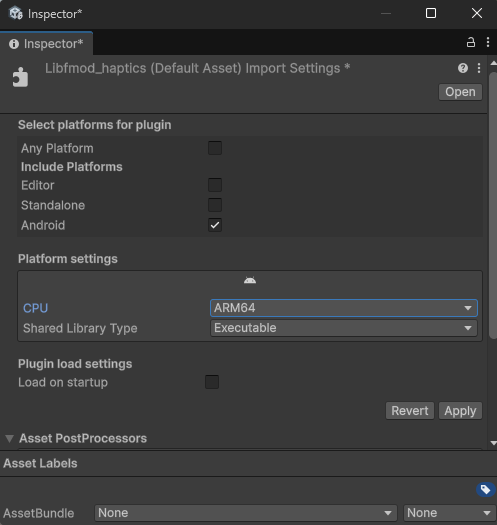
Task: Open the AssetBundle variant dropdown
Action: [x=450, y=513]
